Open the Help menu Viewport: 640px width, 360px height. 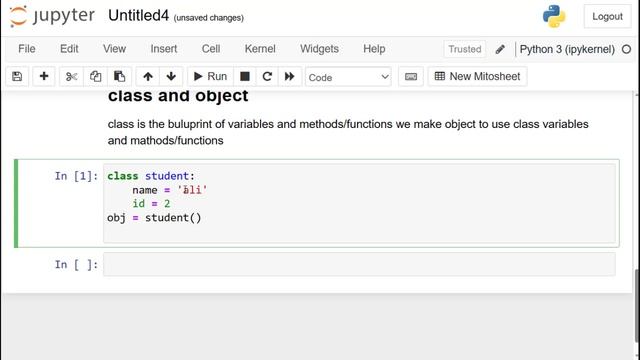click(x=374, y=49)
